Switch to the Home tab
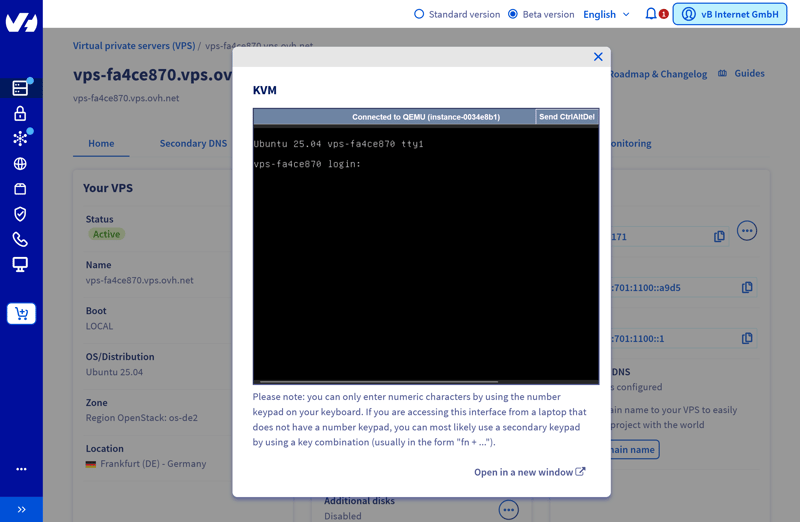 (x=101, y=143)
